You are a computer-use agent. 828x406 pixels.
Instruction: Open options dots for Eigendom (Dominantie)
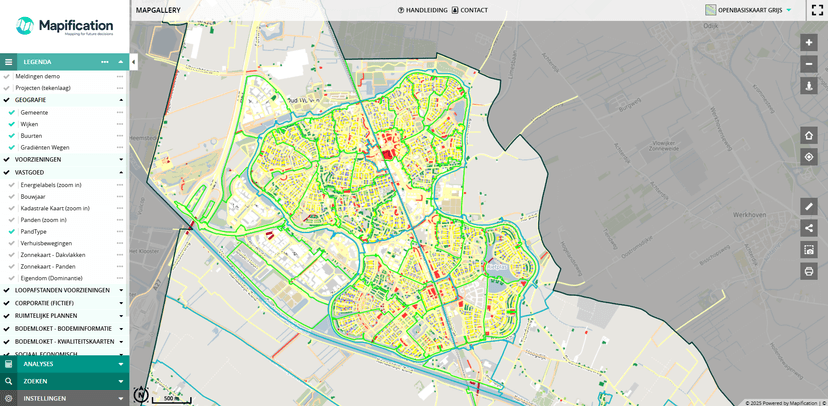[120, 278]
